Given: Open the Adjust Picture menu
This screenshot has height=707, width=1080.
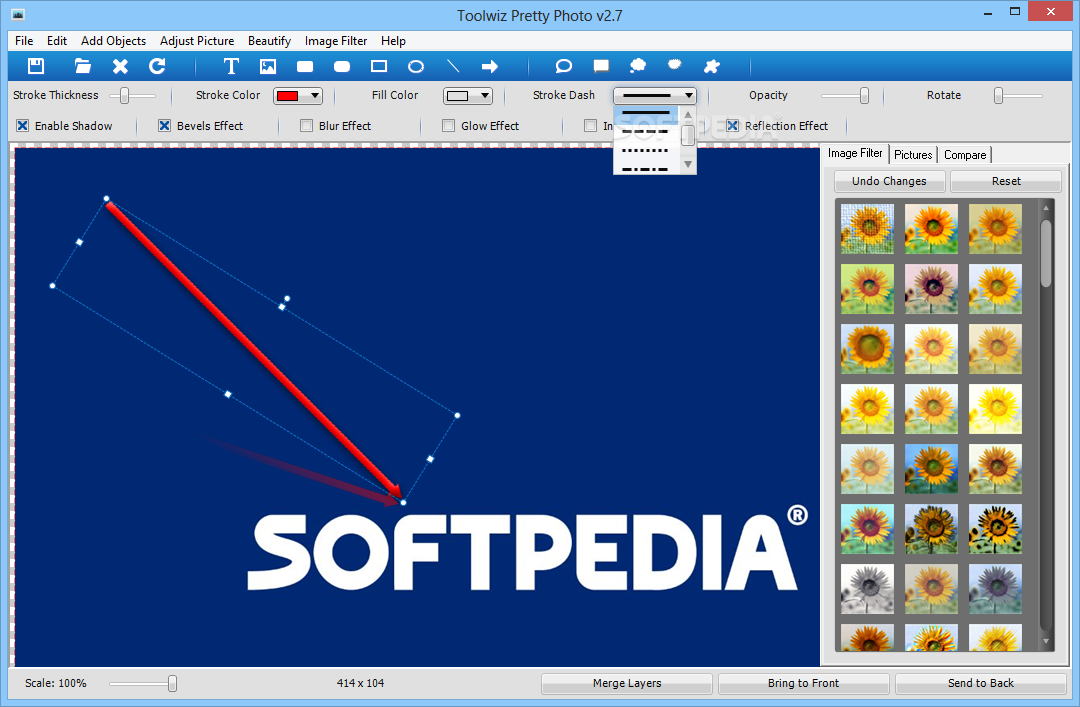Looking at the screenshot, I should (x=197, y=41).
